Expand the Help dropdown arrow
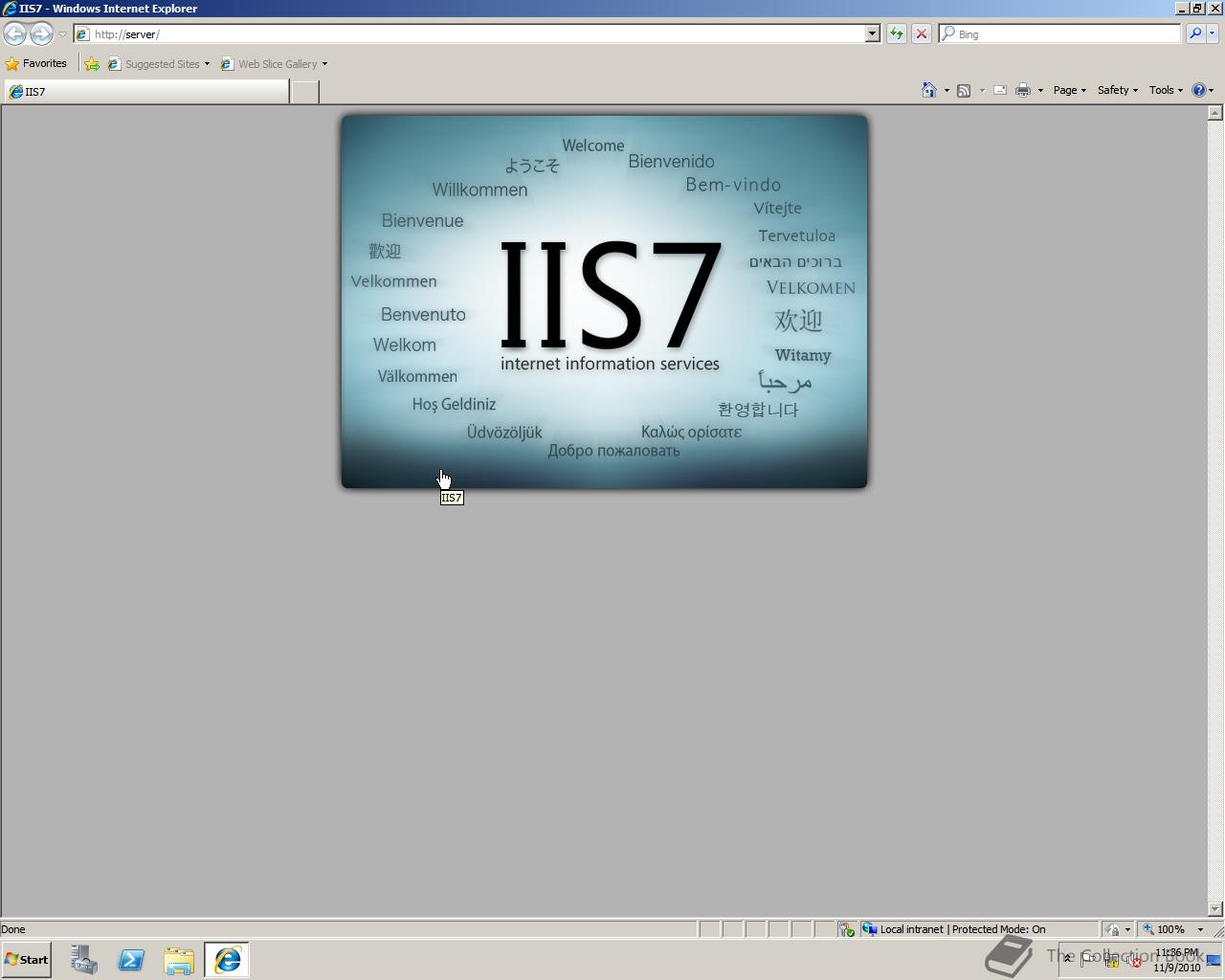The height and width of the screenshot is (980, 1225). click(x=1212, y=91)
